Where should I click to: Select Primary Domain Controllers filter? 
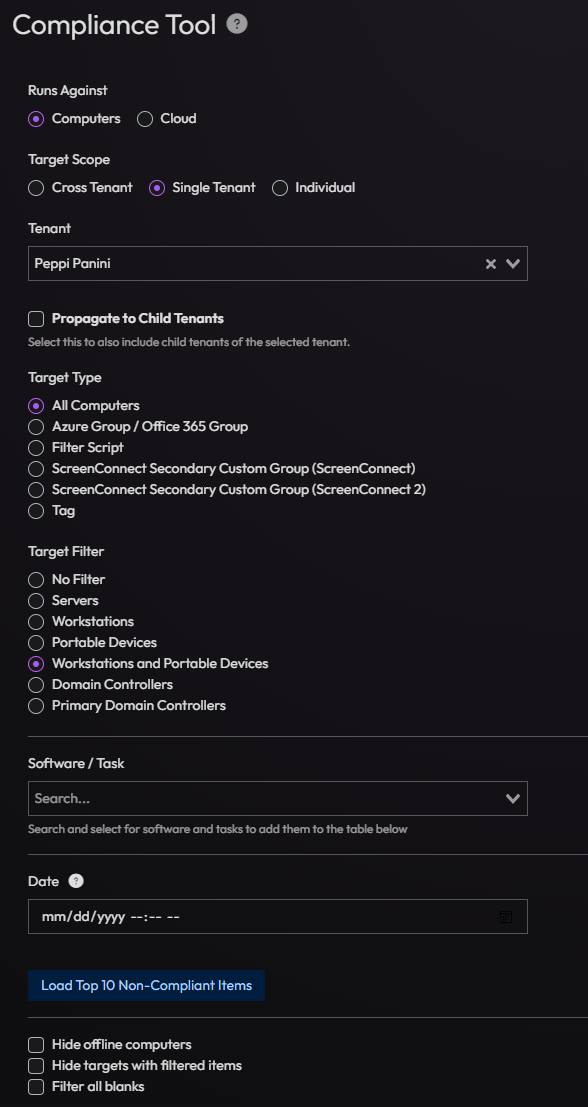coord(36,706)
